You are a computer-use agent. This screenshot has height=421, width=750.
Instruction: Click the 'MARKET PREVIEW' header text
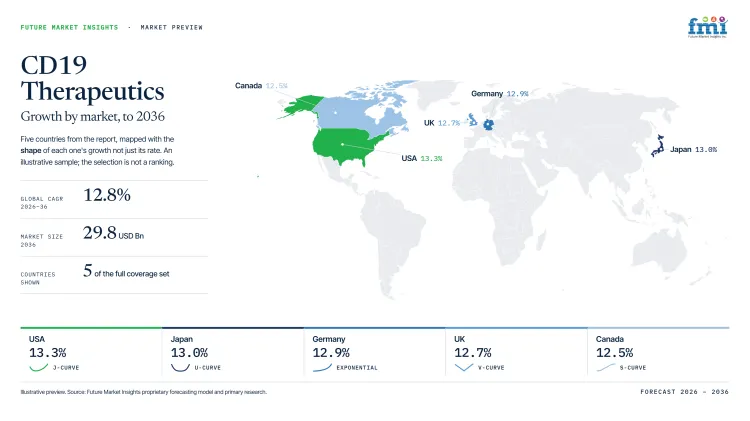pos(171,27)
